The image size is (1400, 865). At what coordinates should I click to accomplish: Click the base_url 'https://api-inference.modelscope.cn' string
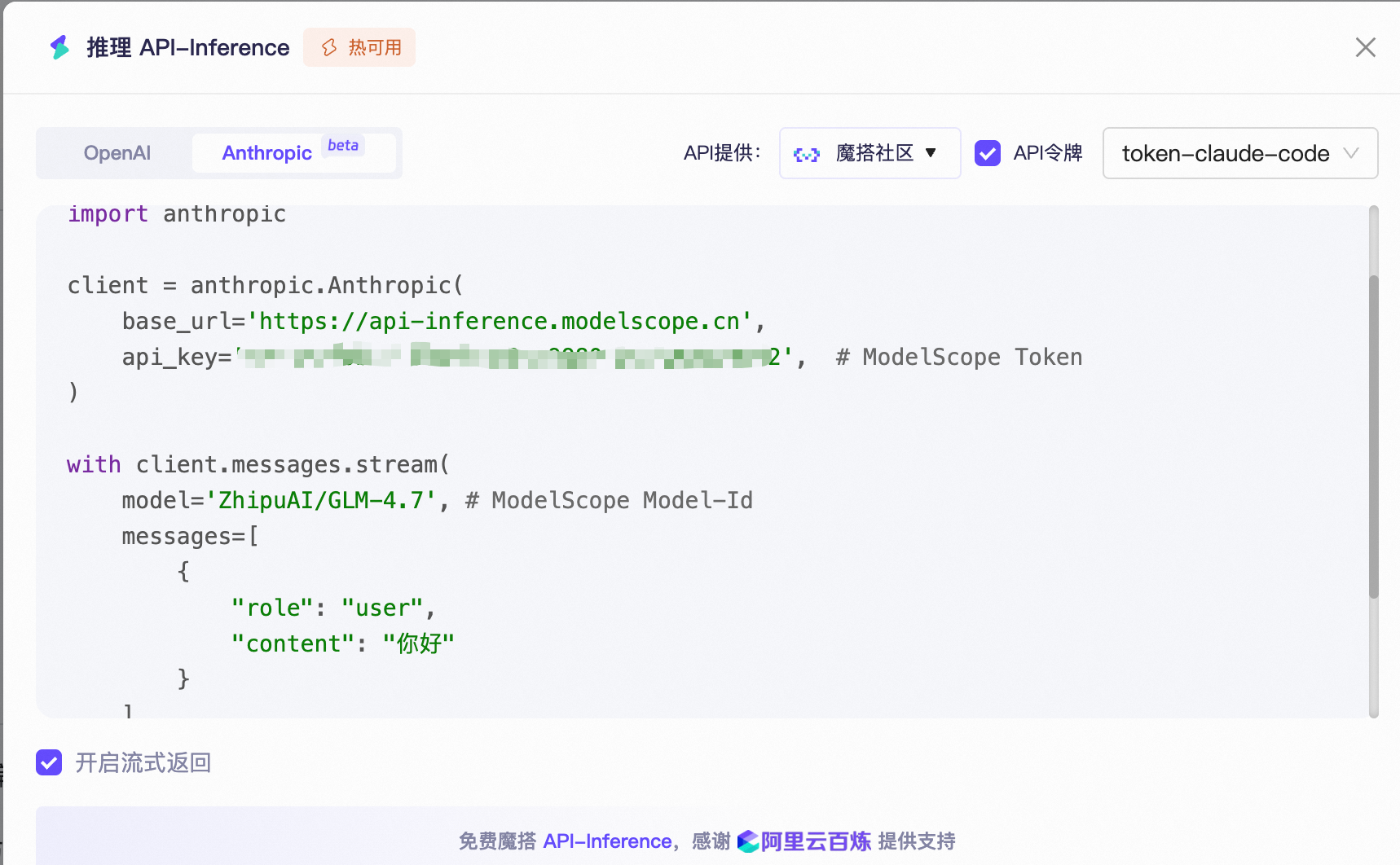click(500, 322)
